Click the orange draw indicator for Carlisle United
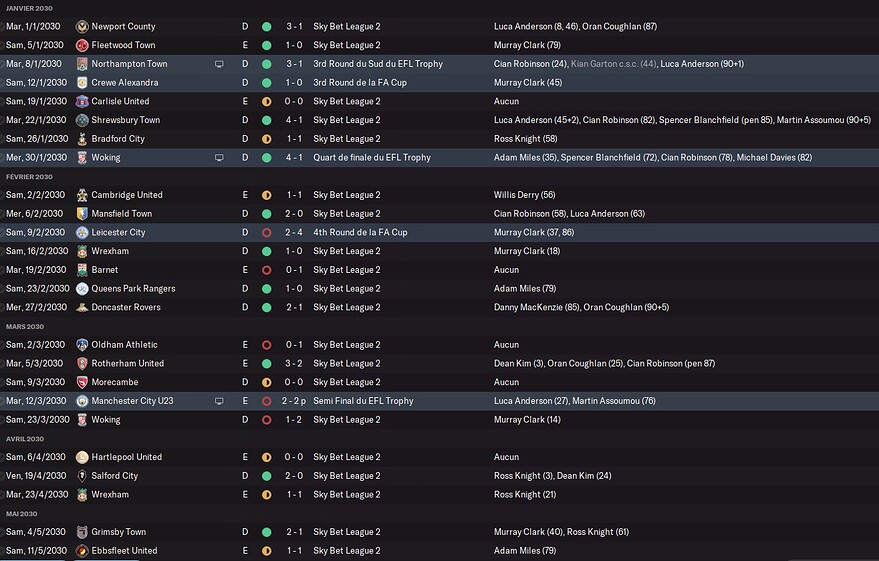 click(x=267, y=101)
